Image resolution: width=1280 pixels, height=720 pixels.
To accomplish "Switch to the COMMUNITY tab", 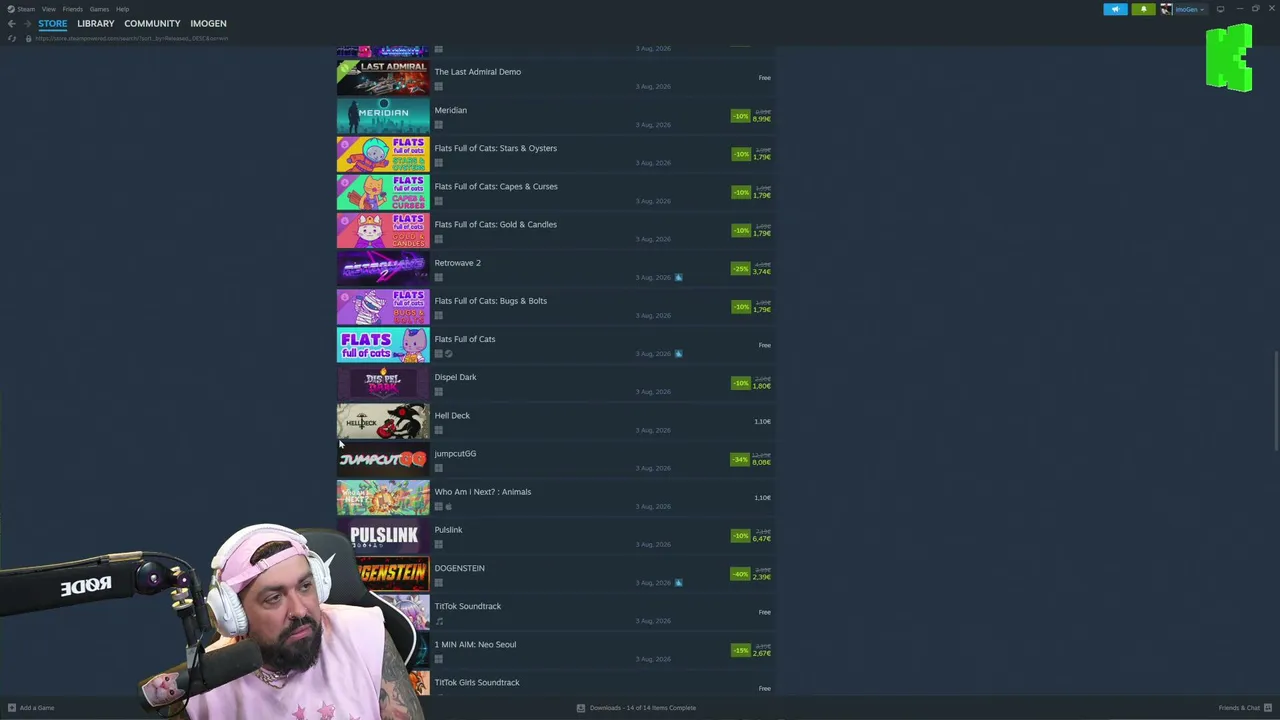I will coord(152,23).
